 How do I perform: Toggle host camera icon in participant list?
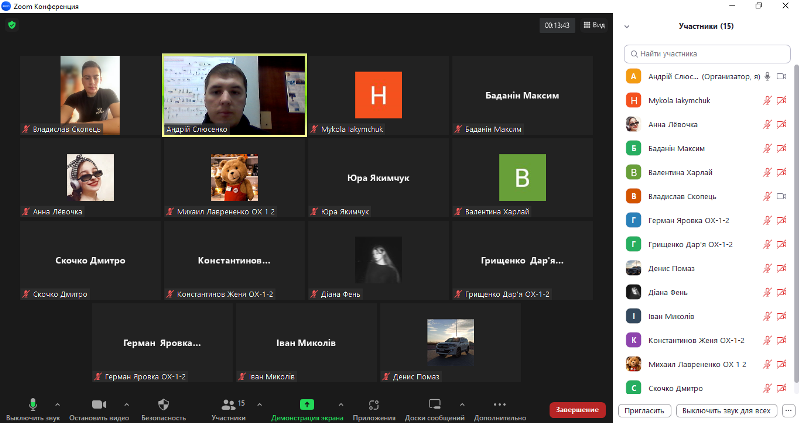(782, 77)
